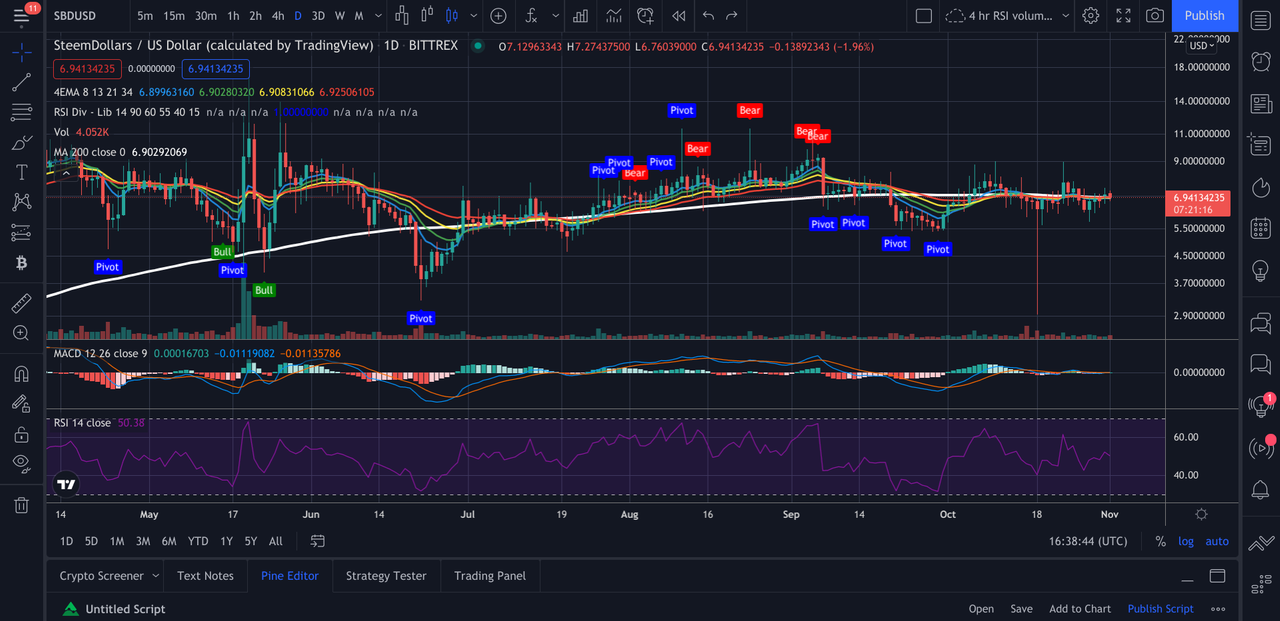Select the ruler measure tool
The width and height of the screenshot is (1280, 621).
[21, 303]
